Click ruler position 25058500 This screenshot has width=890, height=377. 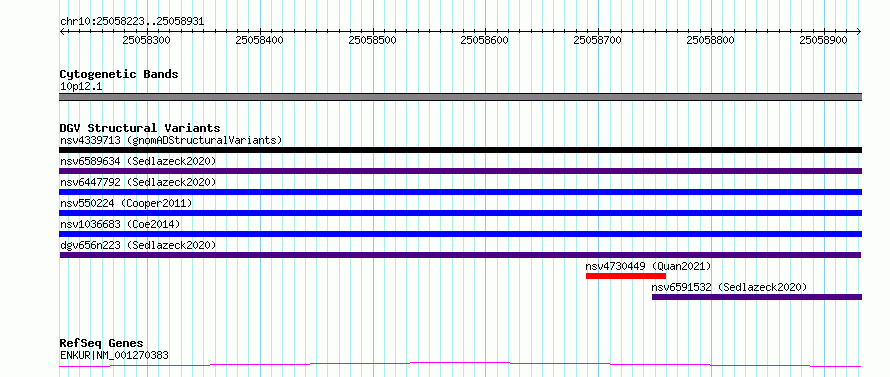pos(372,40)
